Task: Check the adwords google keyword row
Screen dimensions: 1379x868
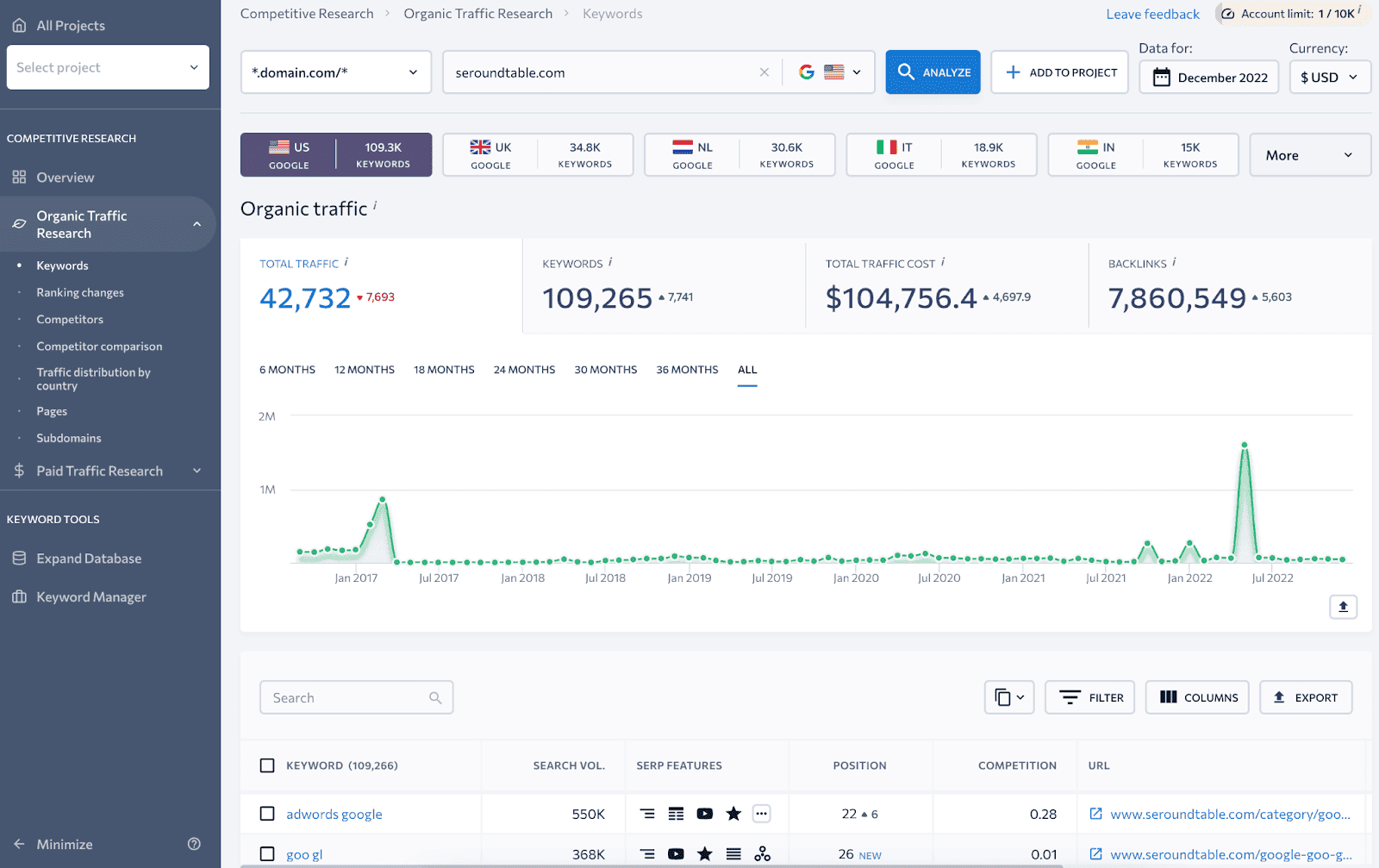Action: click(x=266, y=813)
